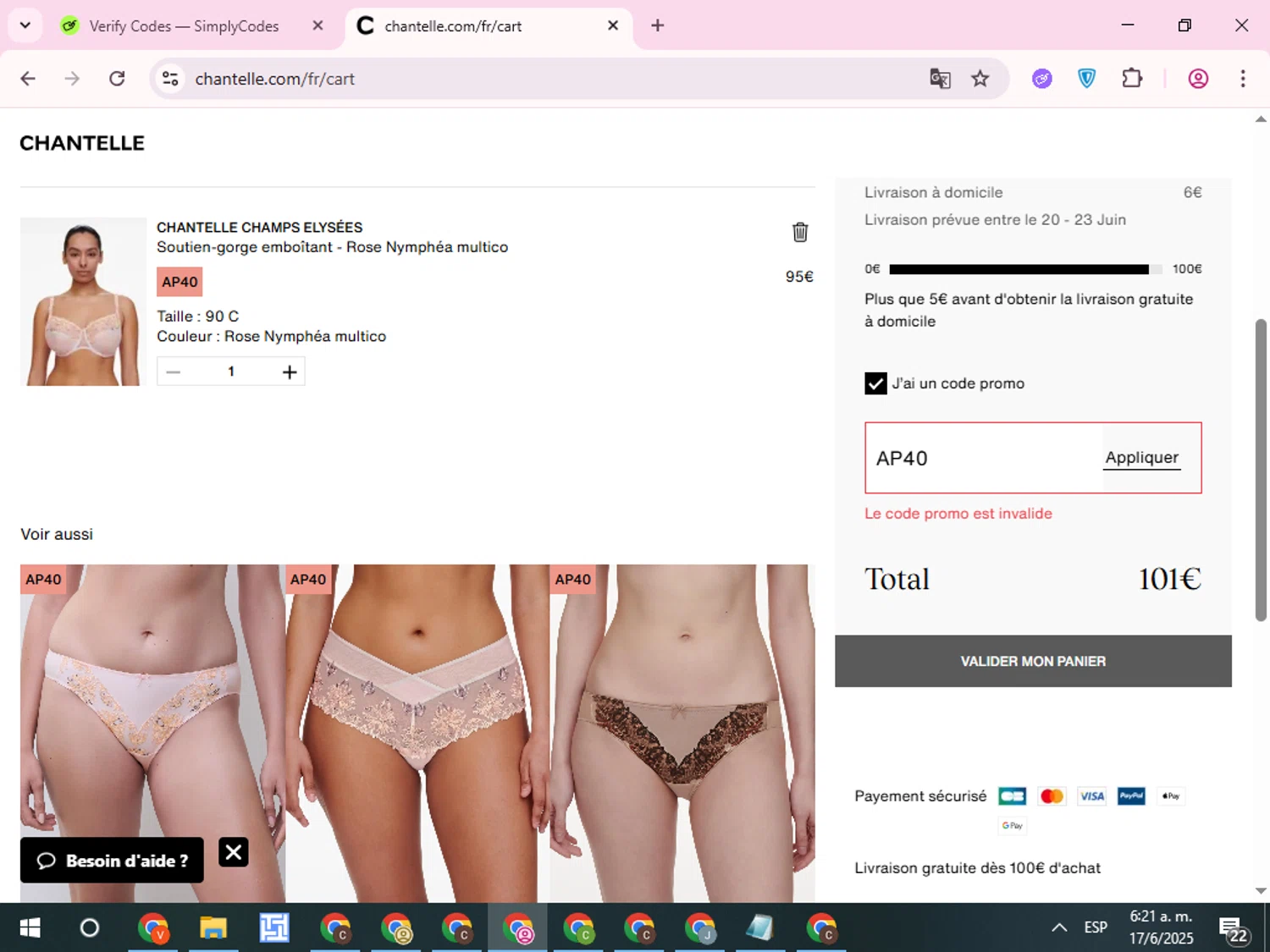The width and height of the screenshot is (1270, 952).
Task: Click the Visa payment icon
Action: pos(1091,796)
